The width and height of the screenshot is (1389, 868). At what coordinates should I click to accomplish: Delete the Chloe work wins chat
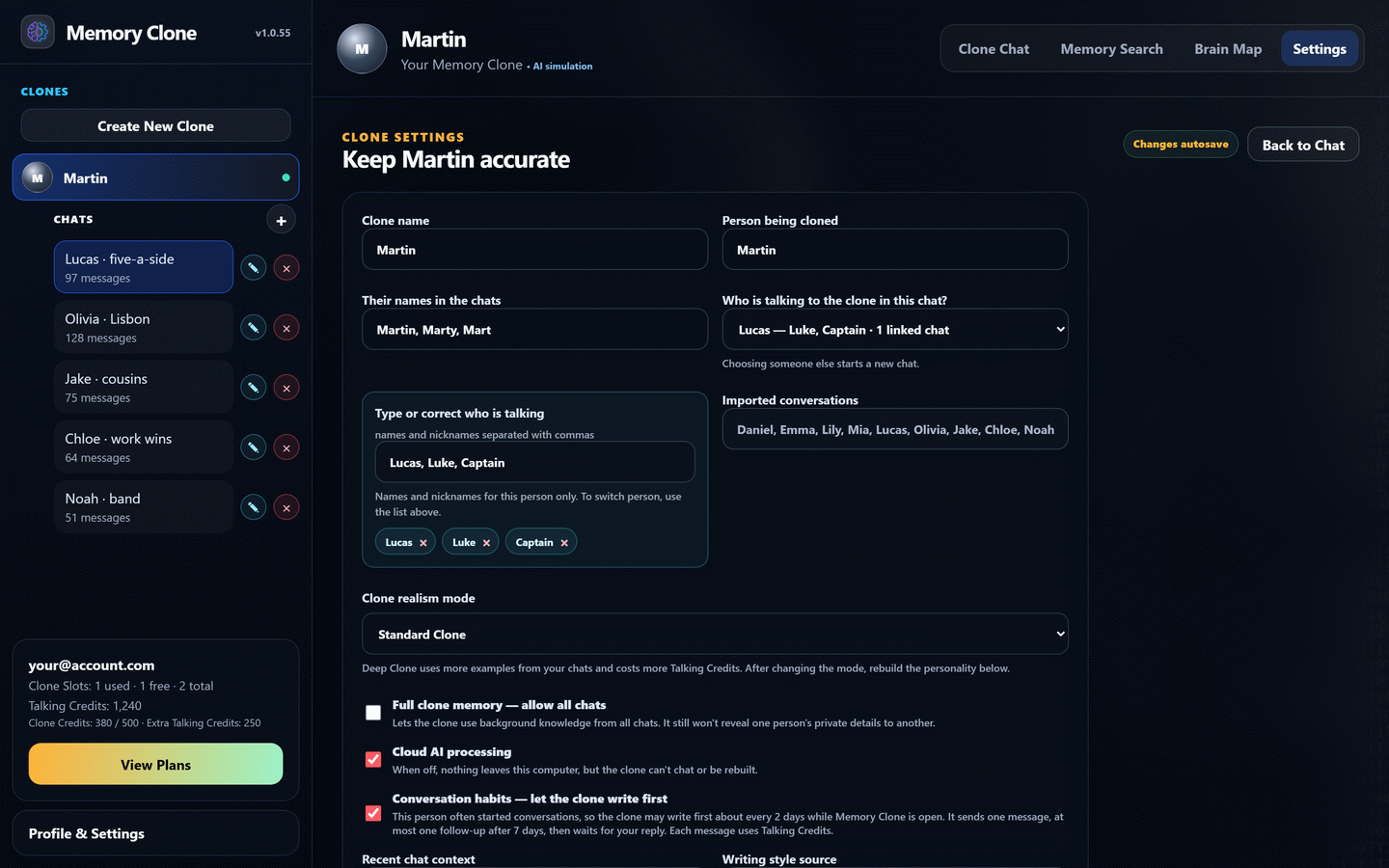click(286, 448)
